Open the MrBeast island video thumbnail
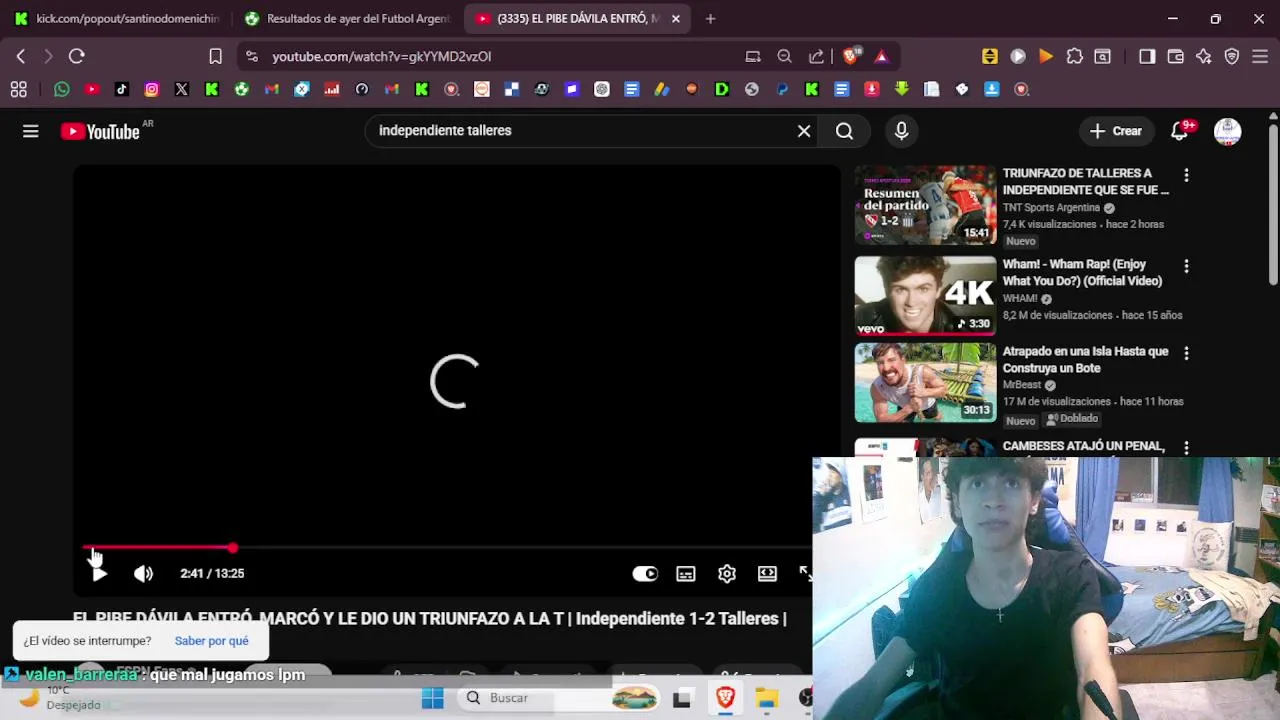The width and height of the screenshot is (1280, 720). [925, 383]
